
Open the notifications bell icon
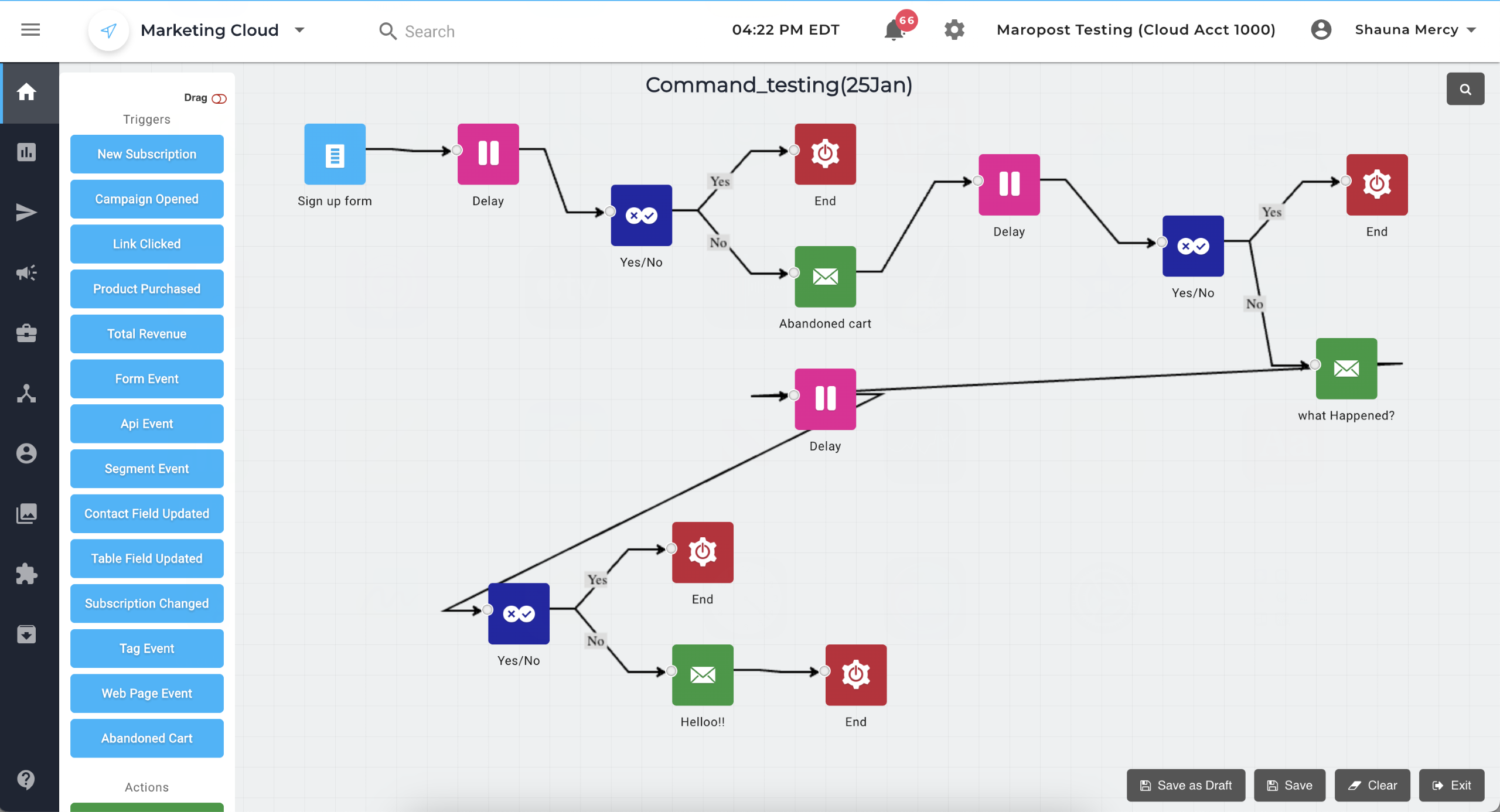pyautogui.click(x=894, y=30)
